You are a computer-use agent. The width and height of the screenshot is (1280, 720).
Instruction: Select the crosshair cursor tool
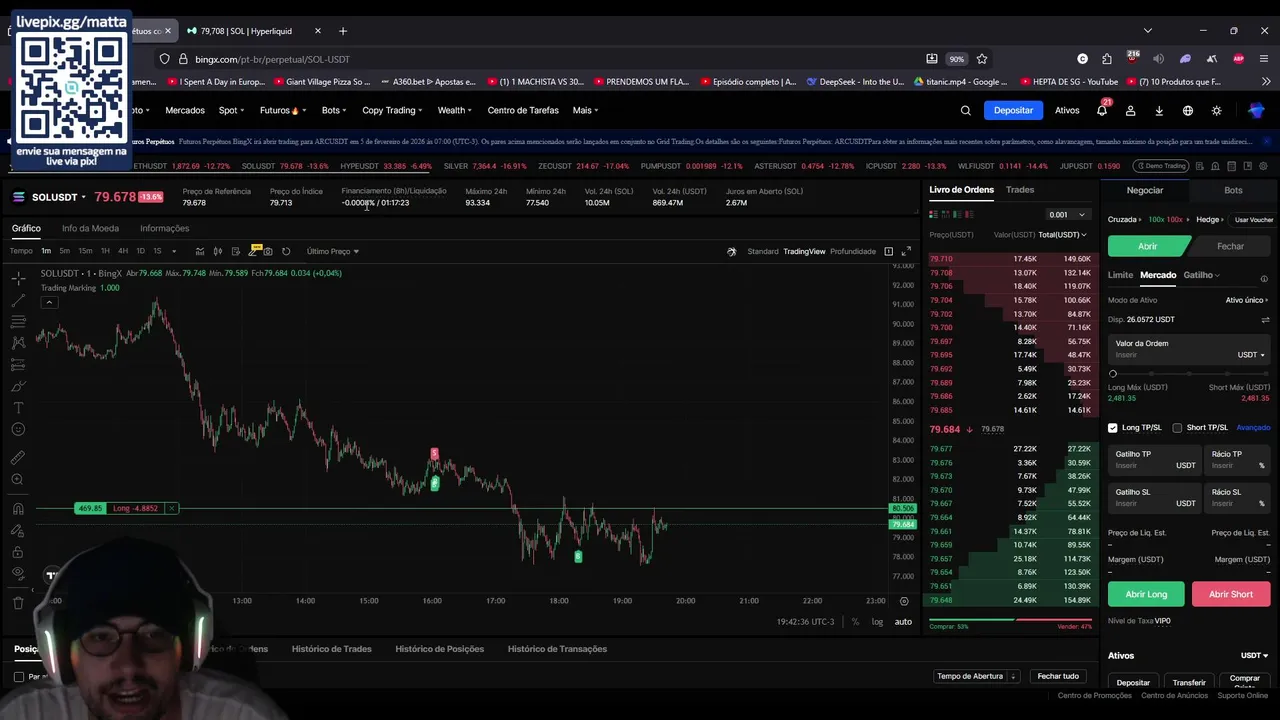(x=18, y=279)
